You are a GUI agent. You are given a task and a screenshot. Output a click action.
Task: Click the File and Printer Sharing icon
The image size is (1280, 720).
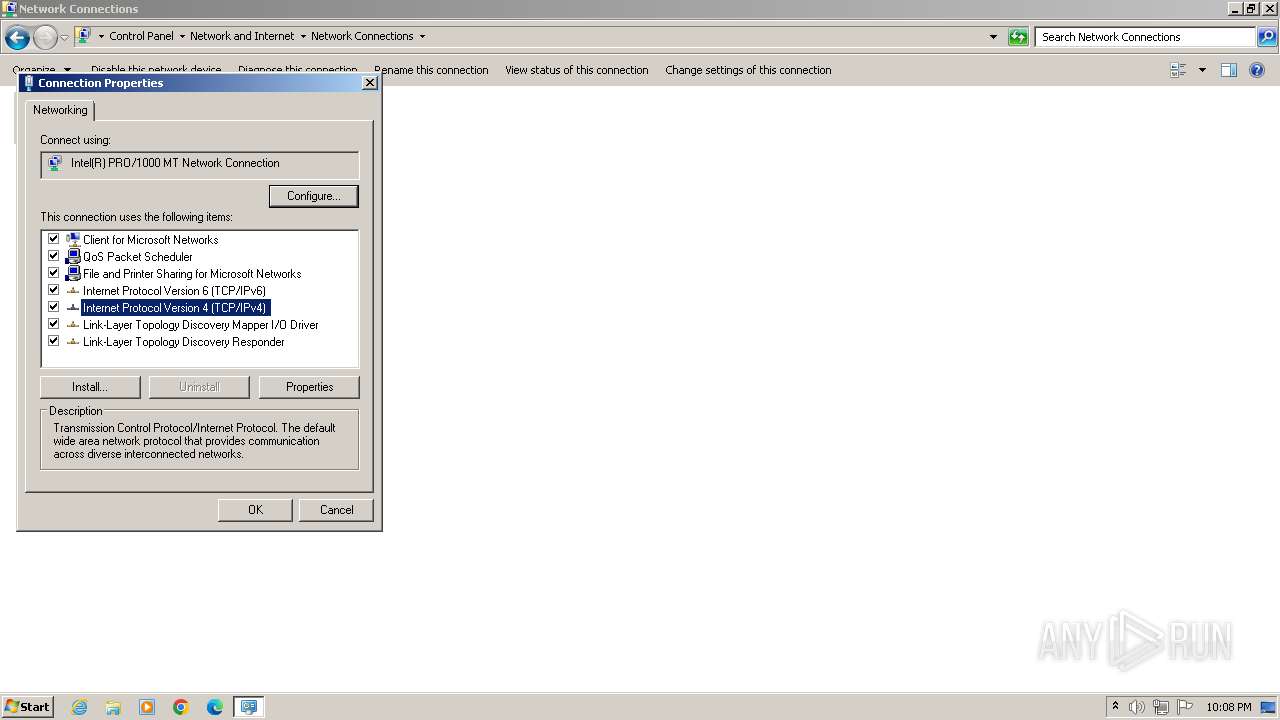click(73, 274)
